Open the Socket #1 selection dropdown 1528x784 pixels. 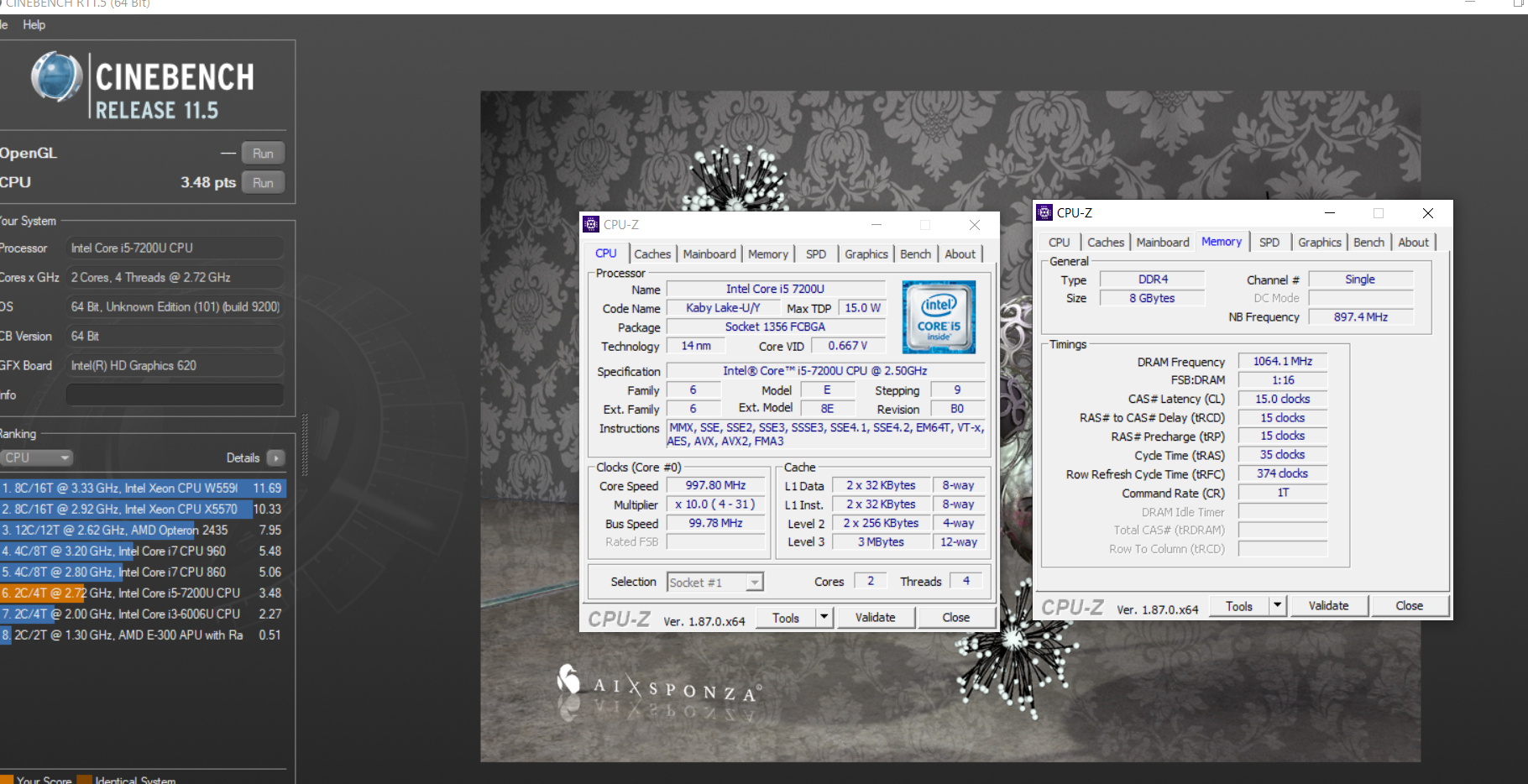pos(715,583)
